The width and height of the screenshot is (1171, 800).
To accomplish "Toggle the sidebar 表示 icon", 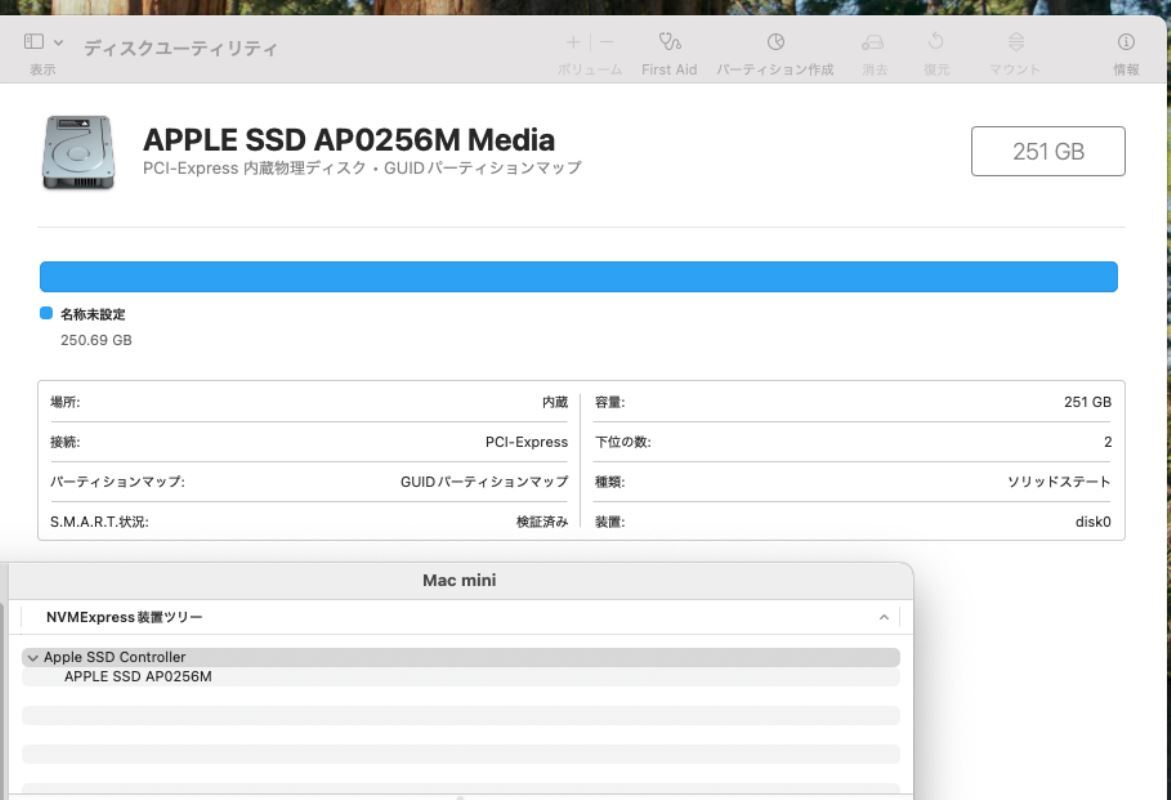I will tap(34, 42).
